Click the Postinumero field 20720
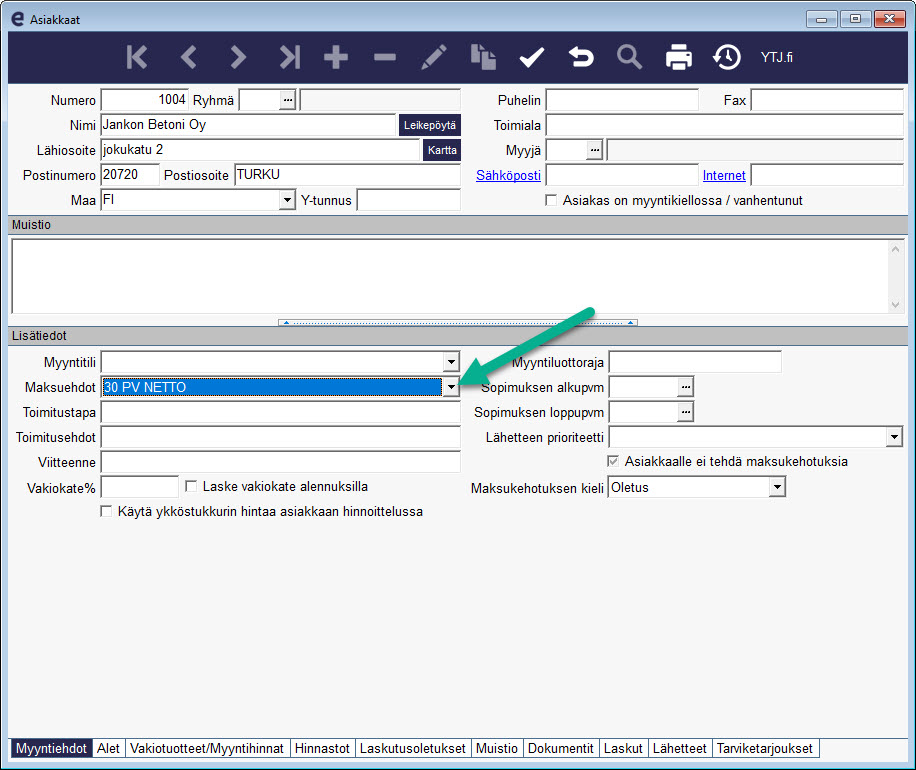Viewport: 916px width, 770px height. coord(130,175)
